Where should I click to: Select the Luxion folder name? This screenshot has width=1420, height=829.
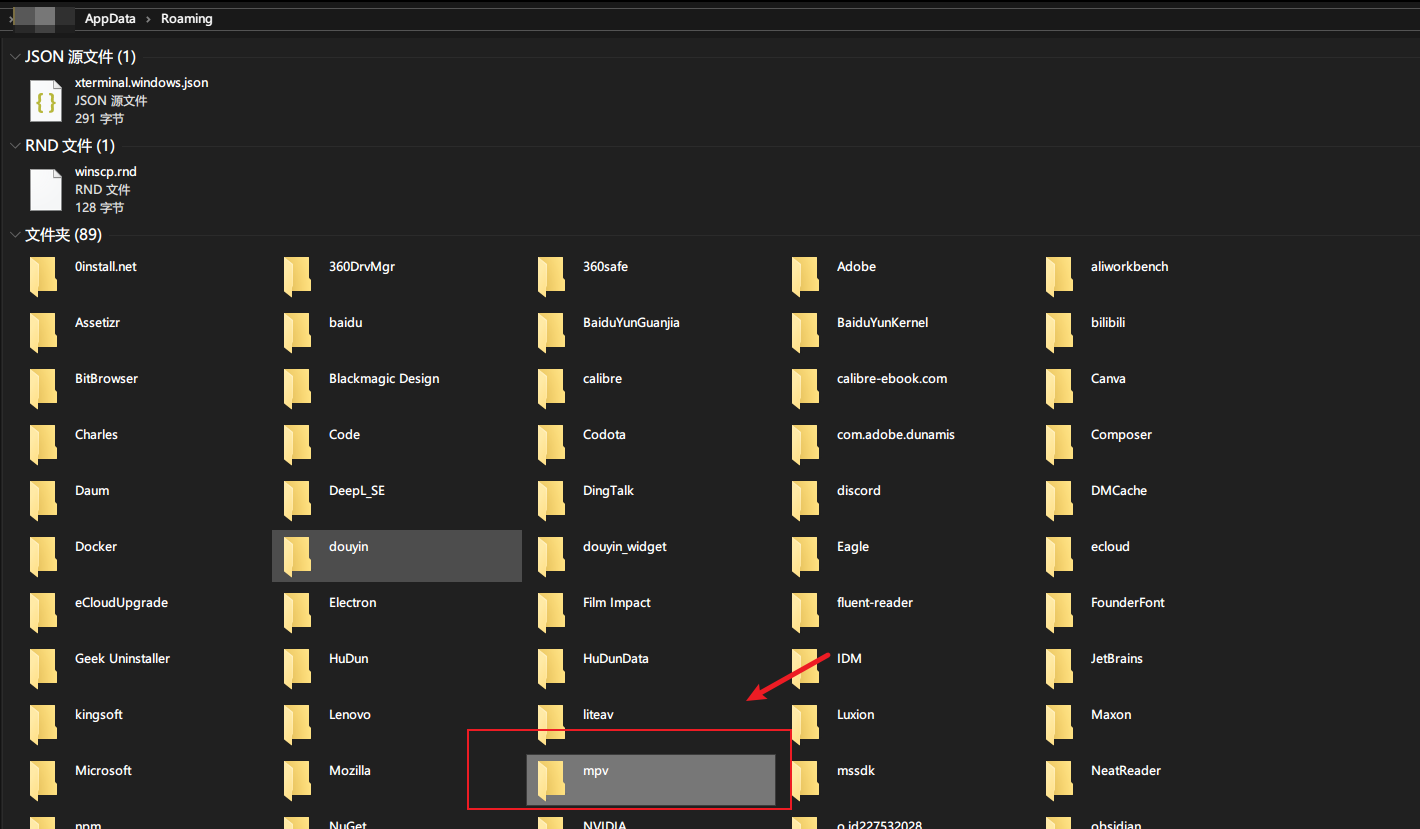pyautogui.click(x=856, y=715)
